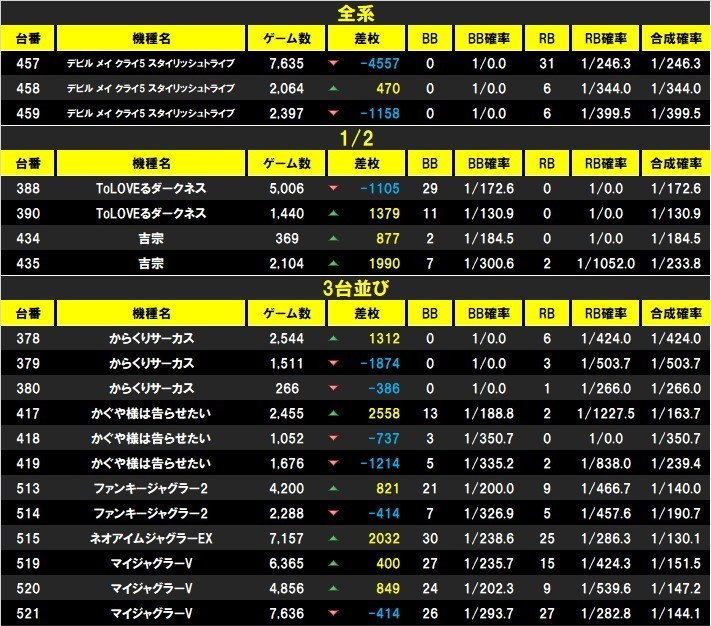The height and width of the screenshot is (626, 711).
Task: Click the red down arrow in row 419
Action: point(334,463)
